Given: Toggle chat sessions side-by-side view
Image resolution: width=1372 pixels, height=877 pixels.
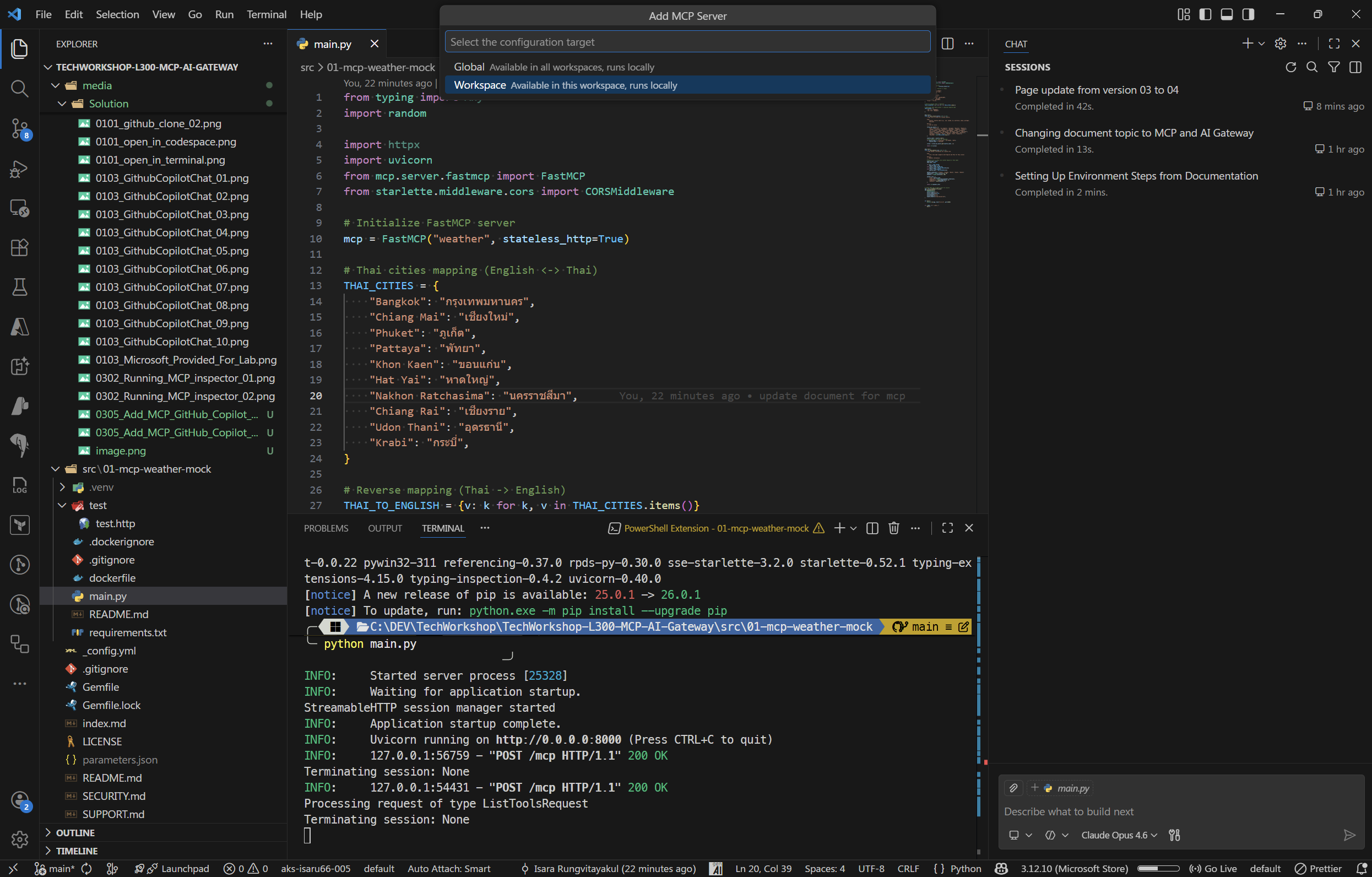Looking at the screenshot, I should click(1355, 67).
